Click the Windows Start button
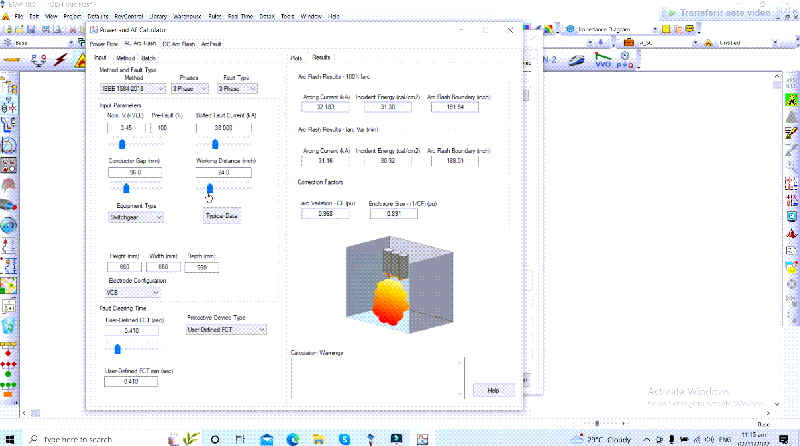800x446 pixels. (x=11, y=439)
